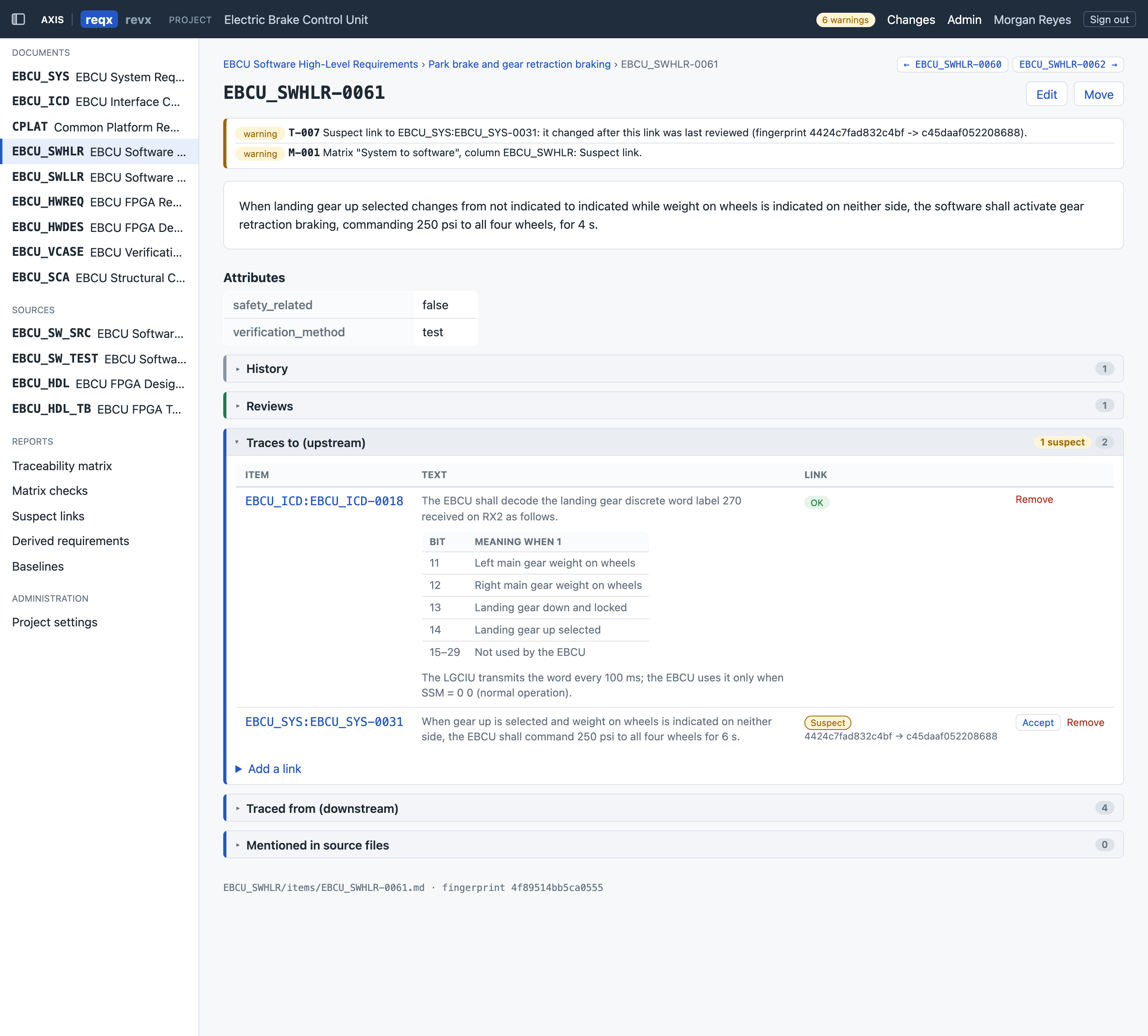Open Park brake and gear retraction breadcrumb
The width and height of the screenshot is (1148, 1036).
coord(519,64)
